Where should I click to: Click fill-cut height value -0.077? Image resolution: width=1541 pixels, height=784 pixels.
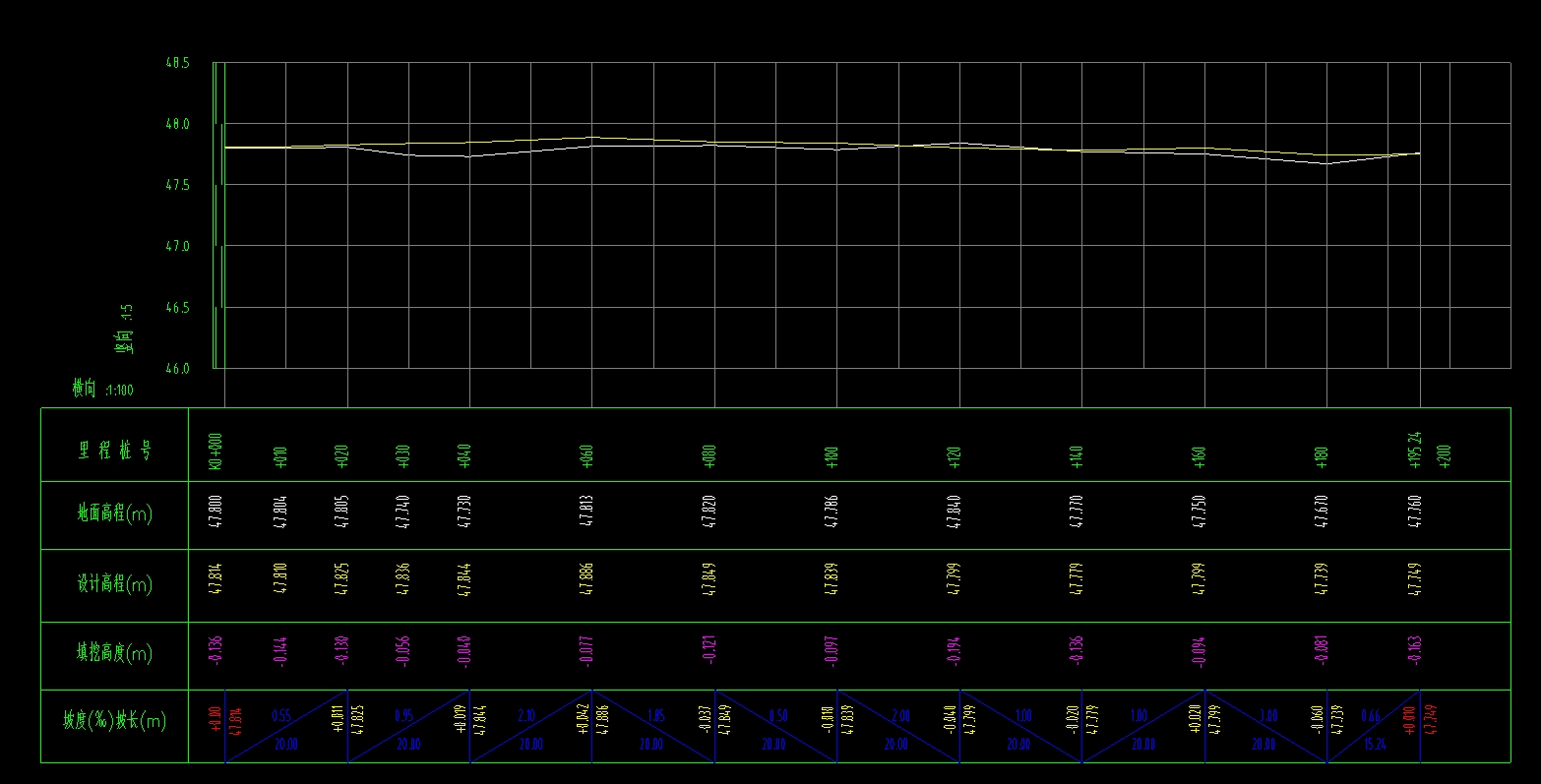[x=586, y=651]
